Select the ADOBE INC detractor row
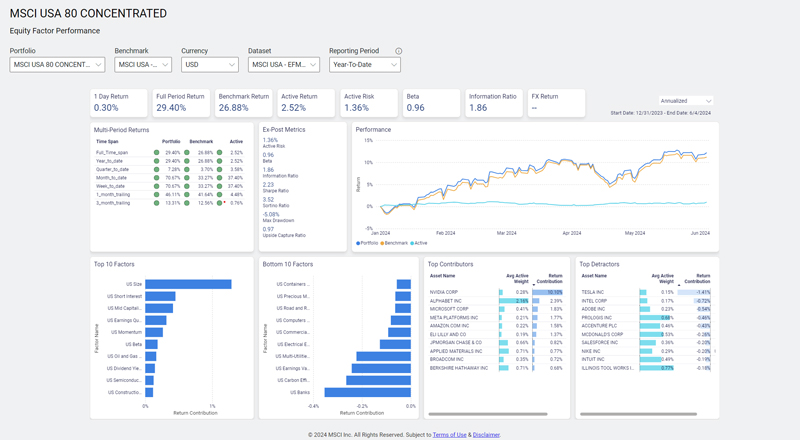The width and height of the screenshot is (800, 440). pos(646,309)
